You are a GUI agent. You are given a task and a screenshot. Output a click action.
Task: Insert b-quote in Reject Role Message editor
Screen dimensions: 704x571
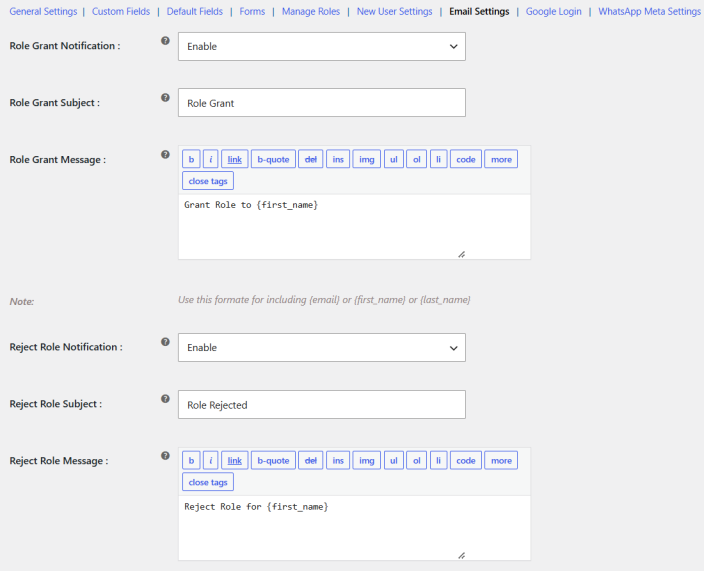tap(273, 460)
